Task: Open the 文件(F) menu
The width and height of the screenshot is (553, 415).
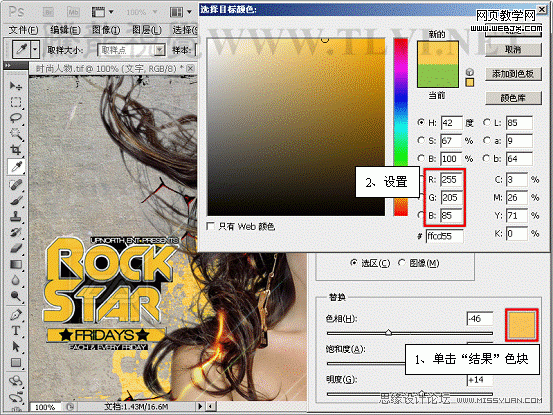Action: [23, 30]
